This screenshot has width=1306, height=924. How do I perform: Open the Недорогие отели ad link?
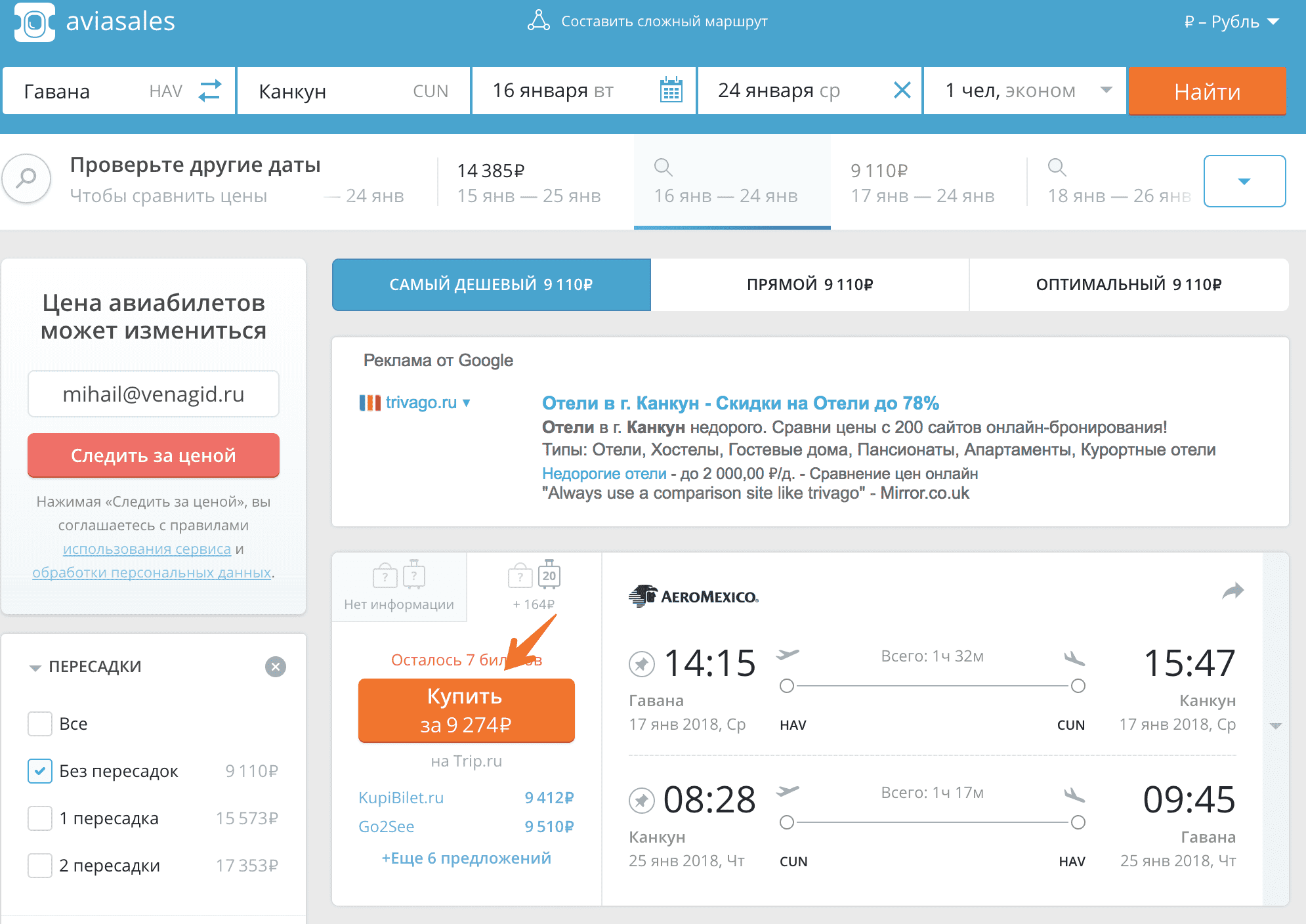[x=604, y=473]
